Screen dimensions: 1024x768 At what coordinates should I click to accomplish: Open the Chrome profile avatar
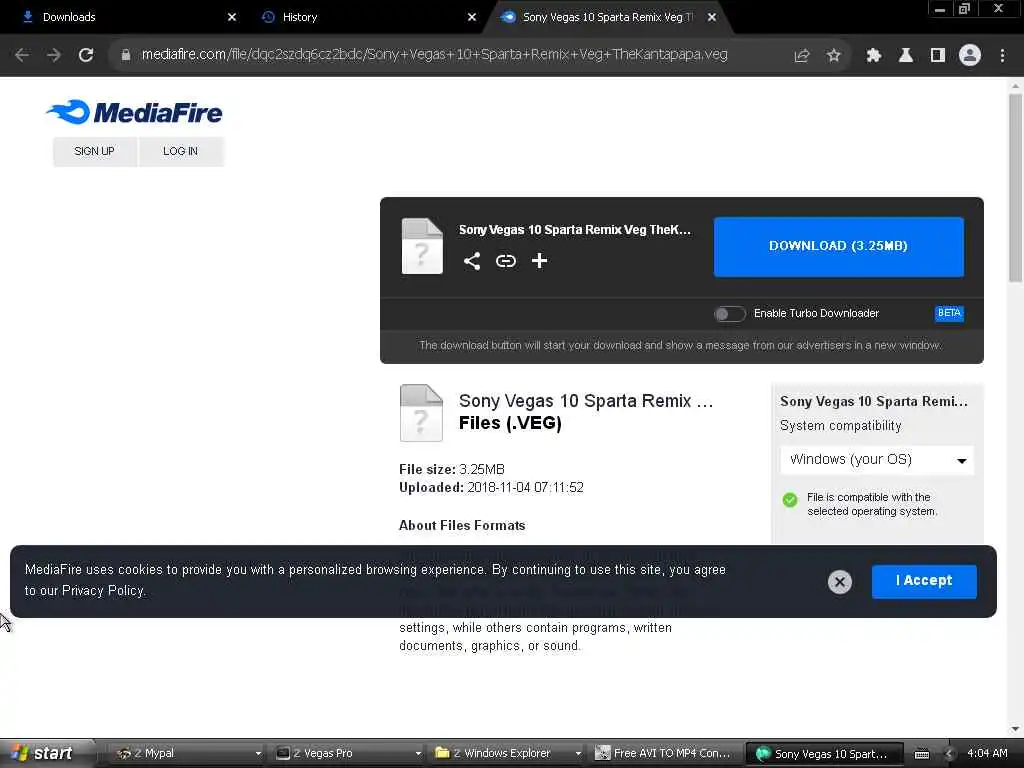click(970, 55)
